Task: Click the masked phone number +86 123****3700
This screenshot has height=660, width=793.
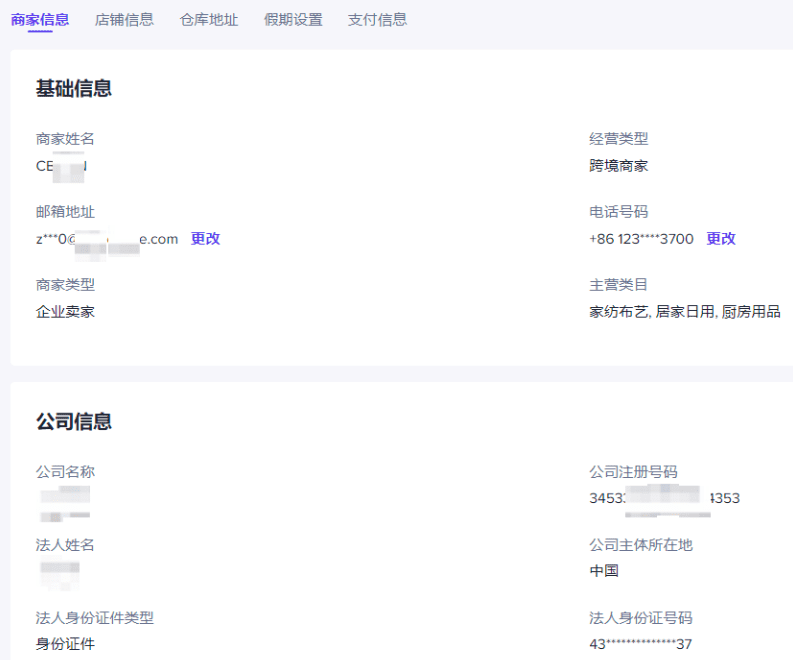Action: click(x=641, y=239)
